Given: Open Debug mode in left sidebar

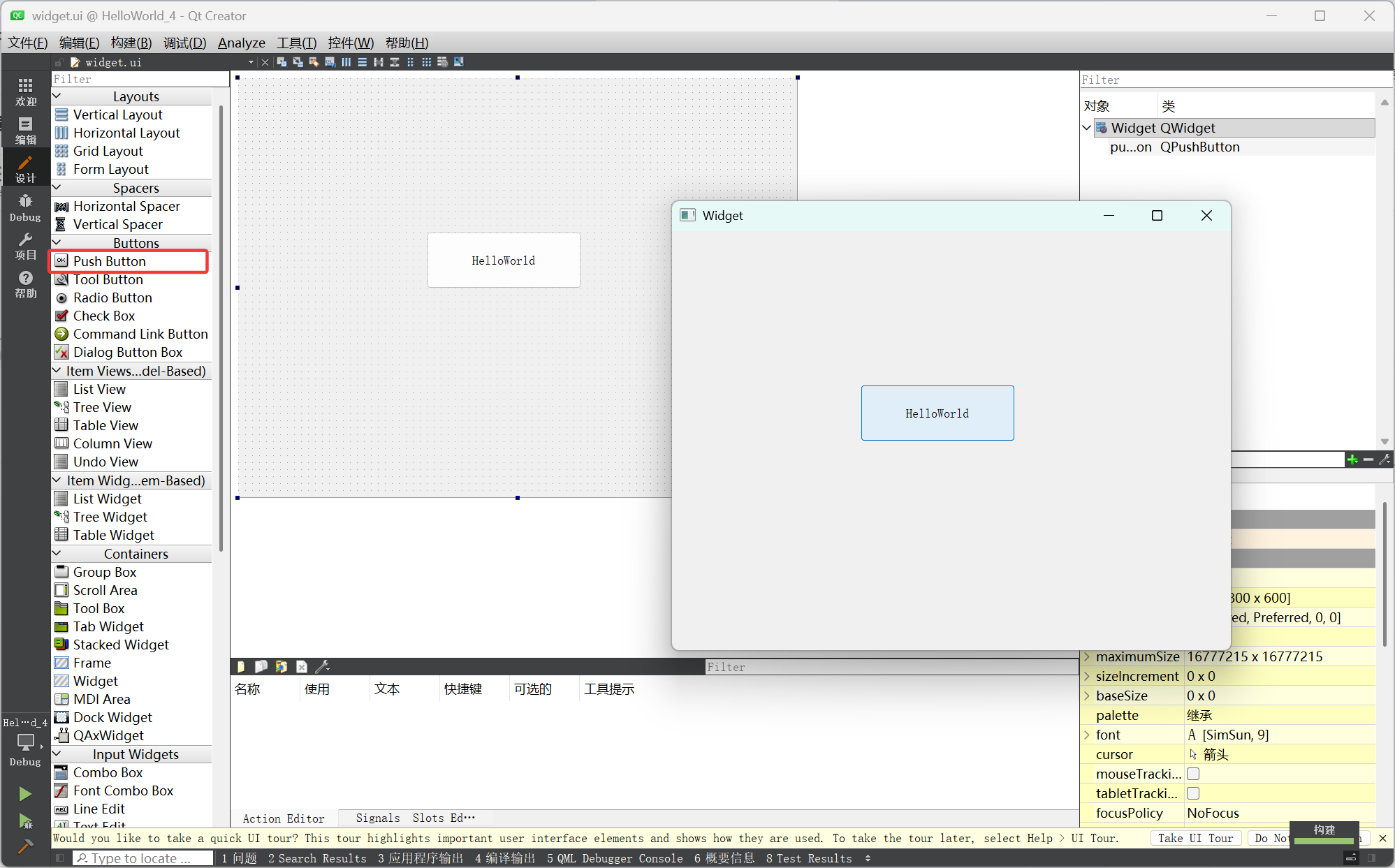Looking at the screenshot, I should 25,207.
